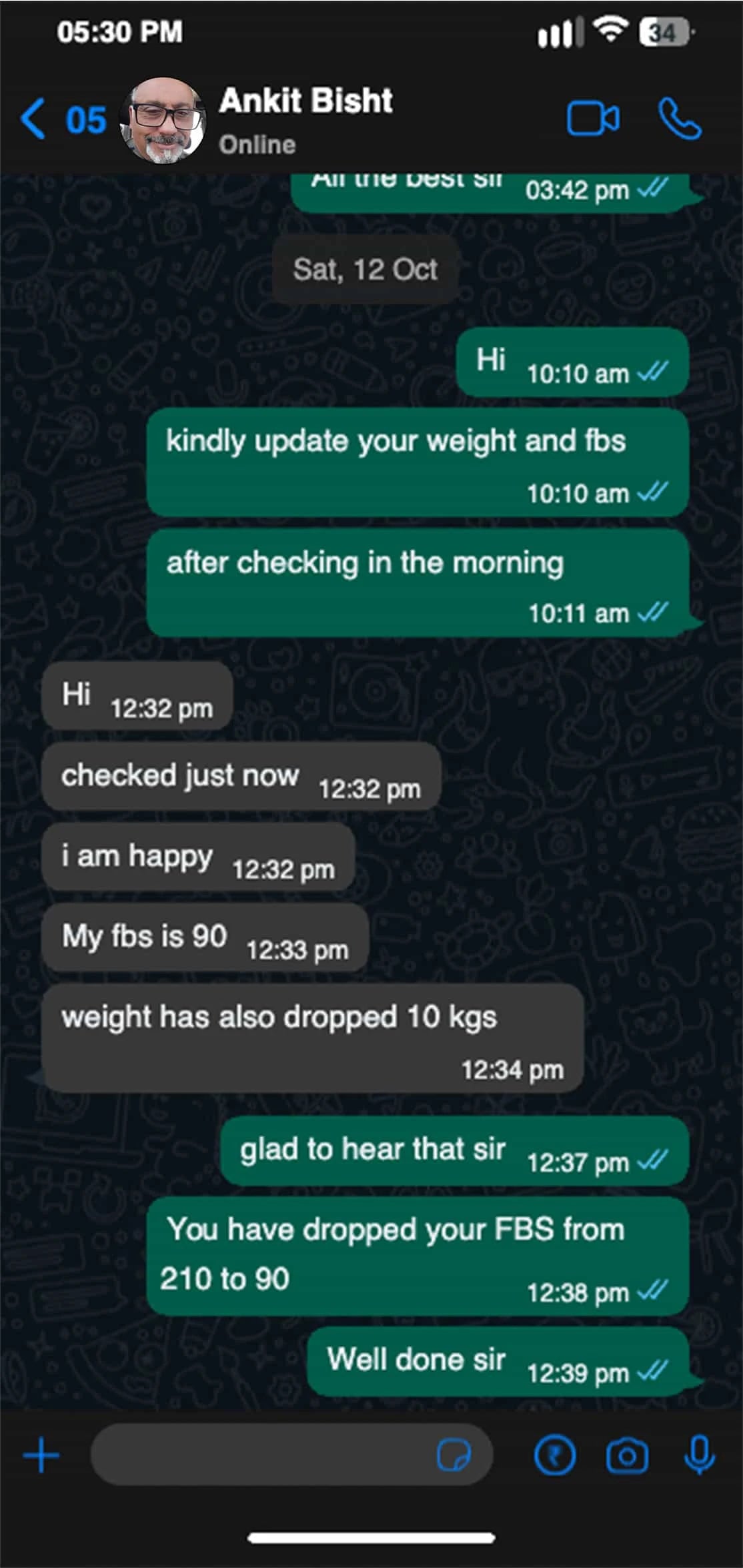The image size is (743, 1568).
Task: Tap the 'glad to hear that sir' bubble
Action: (454, 1151)
